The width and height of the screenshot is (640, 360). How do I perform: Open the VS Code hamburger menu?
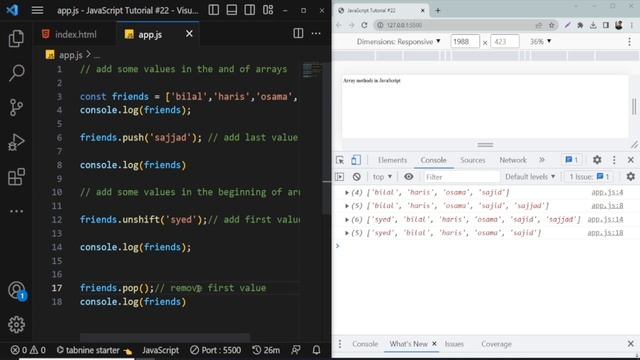point(37,10)
